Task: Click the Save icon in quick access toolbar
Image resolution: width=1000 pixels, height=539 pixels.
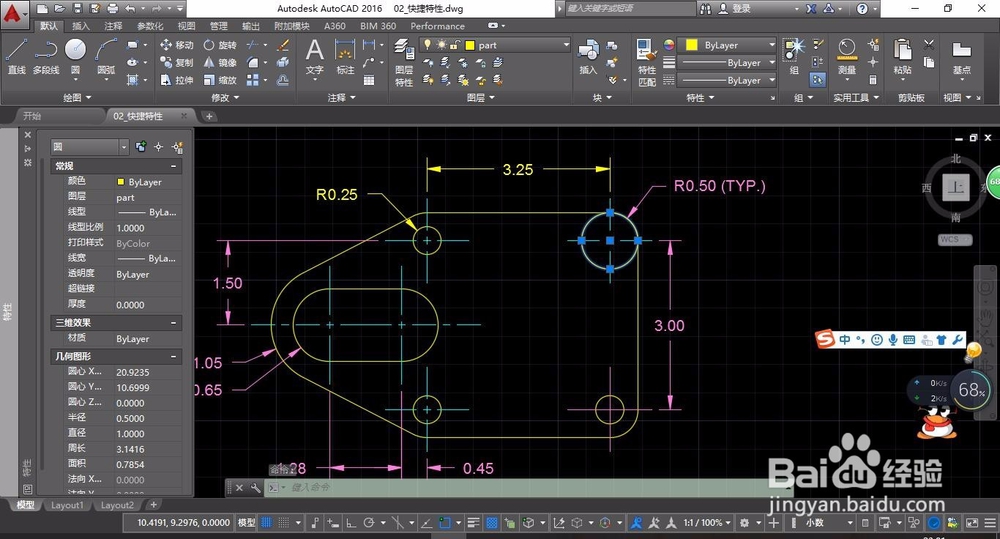Action: coord(77,8)
